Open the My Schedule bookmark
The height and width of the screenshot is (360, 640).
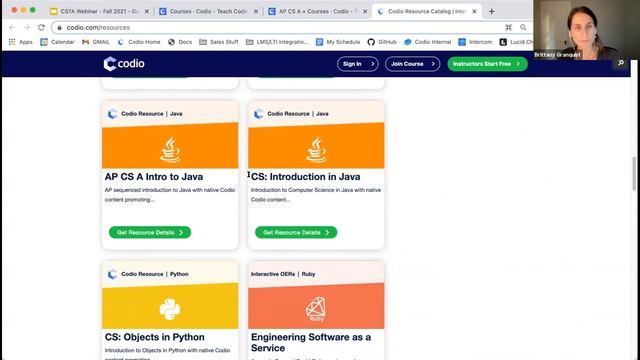338,42
